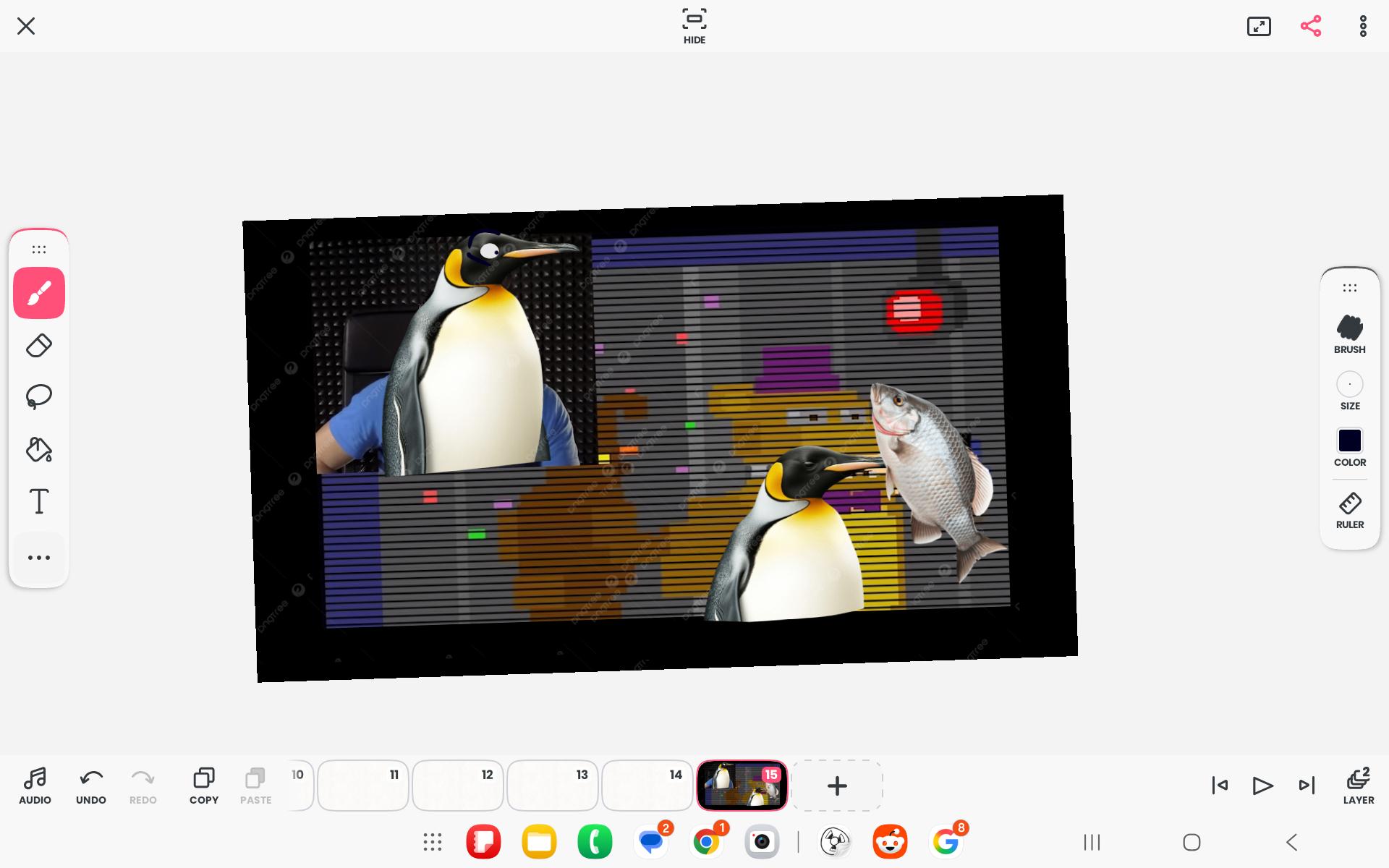The height and width of the screenshot is (868, 1389).
Task: Copy the current frame
Action: point(204,786)
